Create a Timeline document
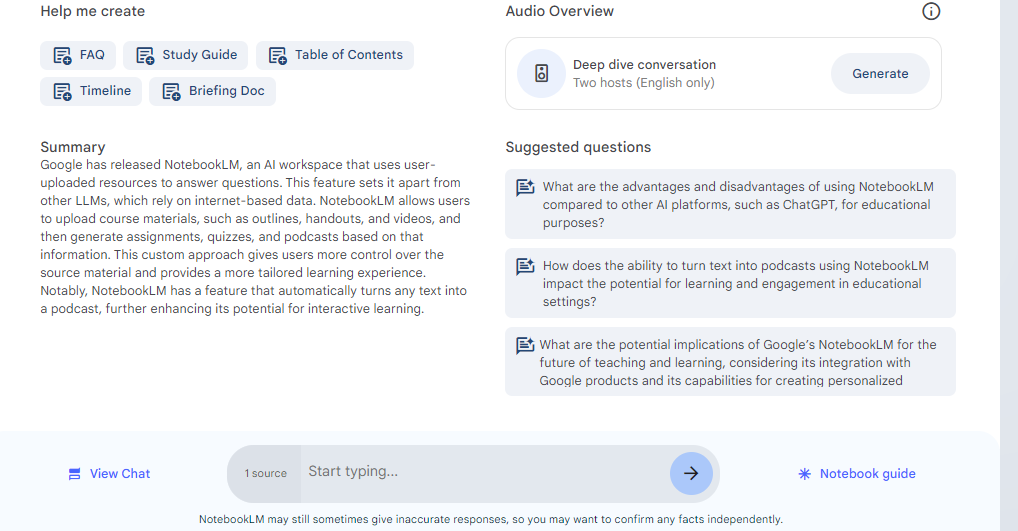This screenshot has width=1018, height=531. (91, 91)
